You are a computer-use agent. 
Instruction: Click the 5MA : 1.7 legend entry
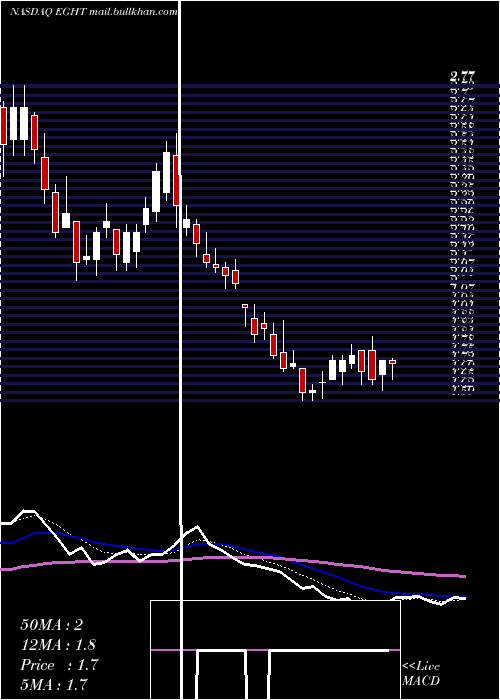coord(54,685)
